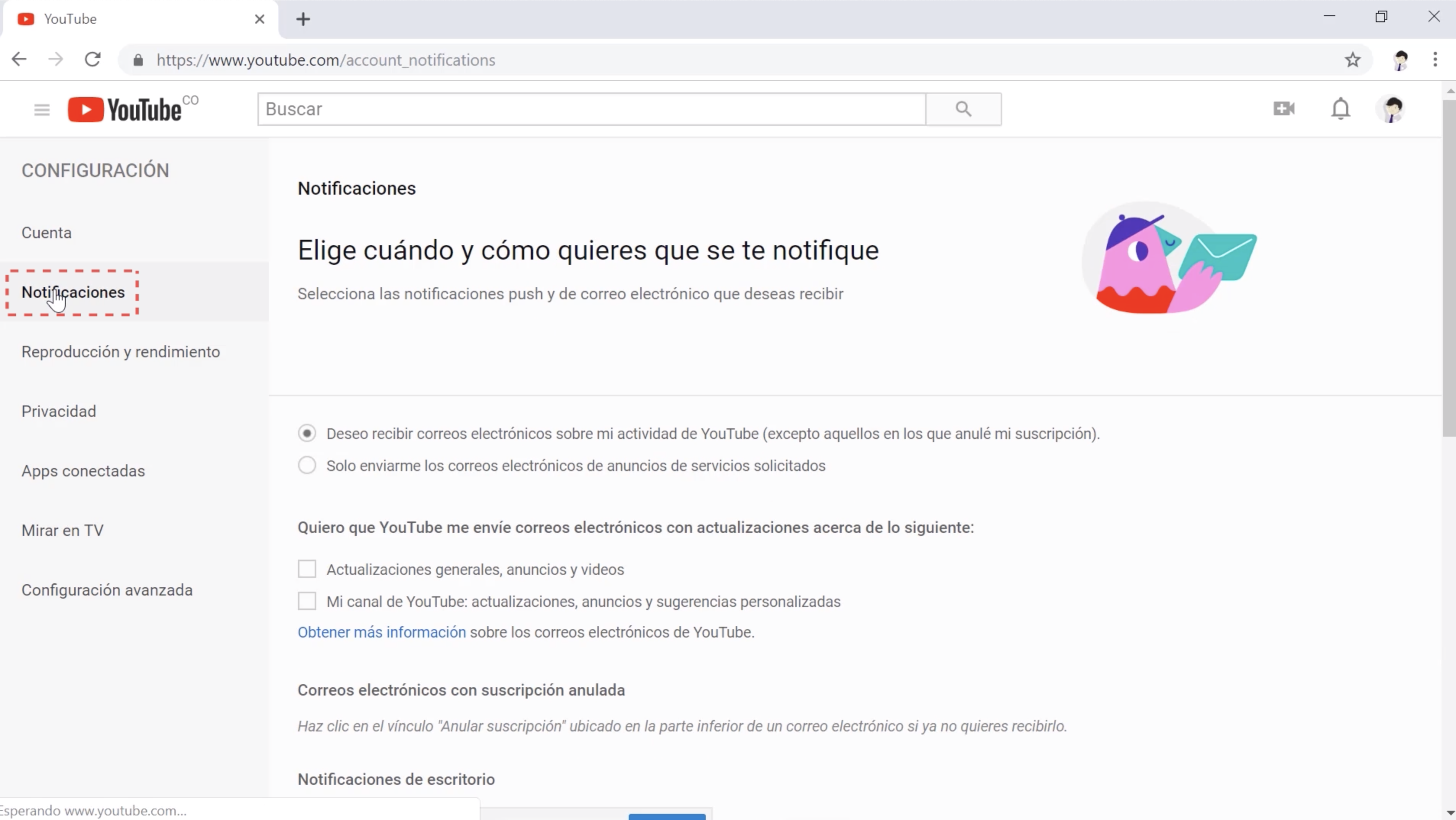Navigate to Privacidad settings section
The width and height of the screenshot is (1456, 820).
point(58,411)
